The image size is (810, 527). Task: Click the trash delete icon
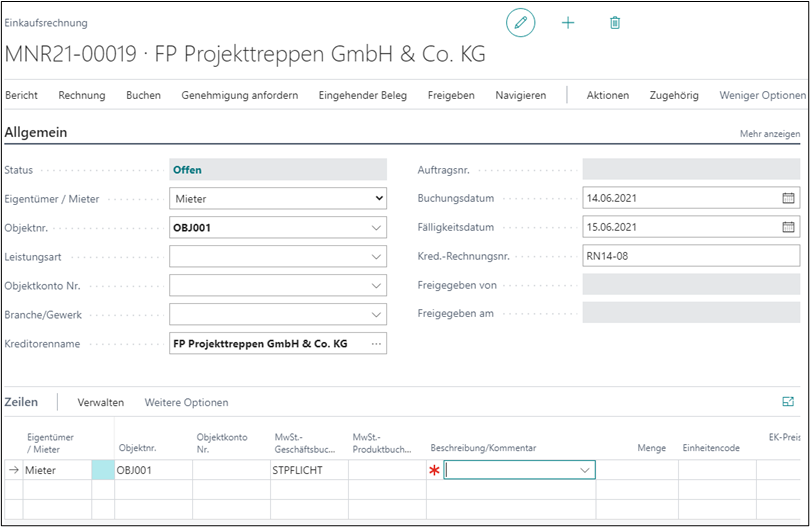[x=615, y=22]
